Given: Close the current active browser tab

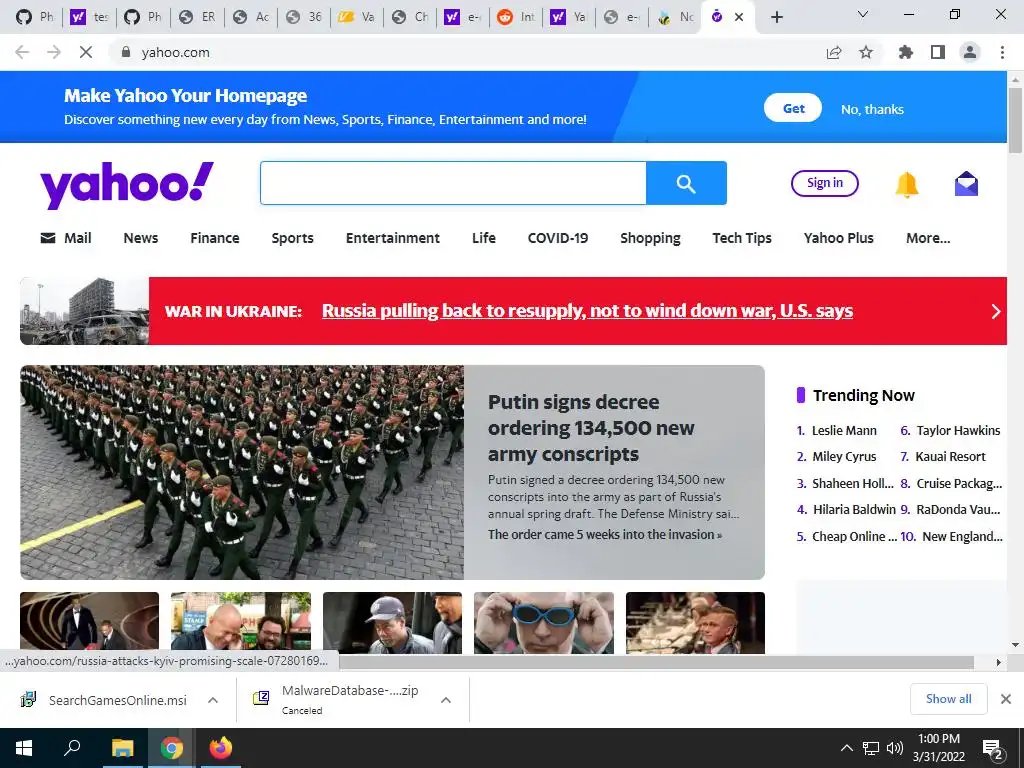Looking at the screenshot, I should (x=739, y=17).
